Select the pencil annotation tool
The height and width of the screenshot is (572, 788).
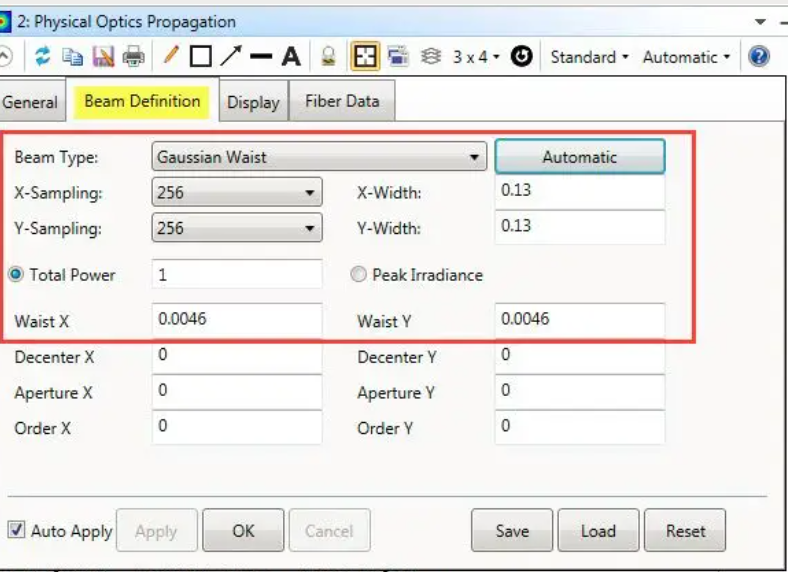171,56
